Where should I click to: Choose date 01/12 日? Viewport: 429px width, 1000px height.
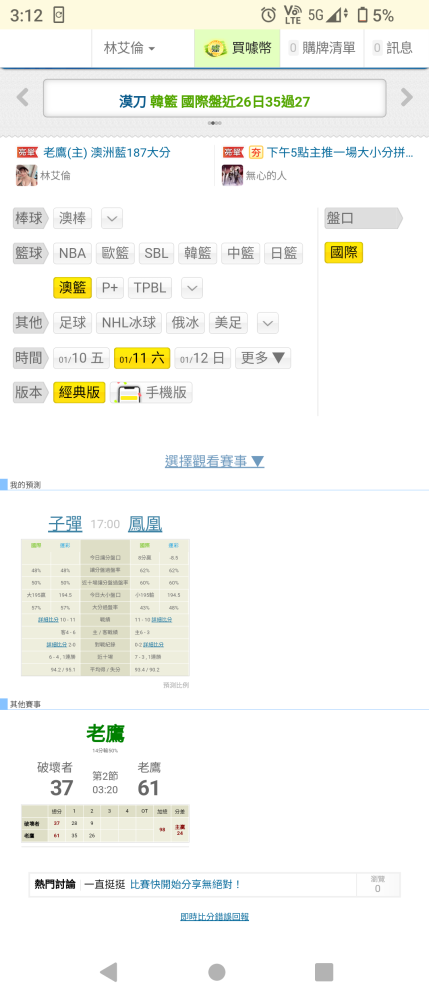click(x=203, y=358)
